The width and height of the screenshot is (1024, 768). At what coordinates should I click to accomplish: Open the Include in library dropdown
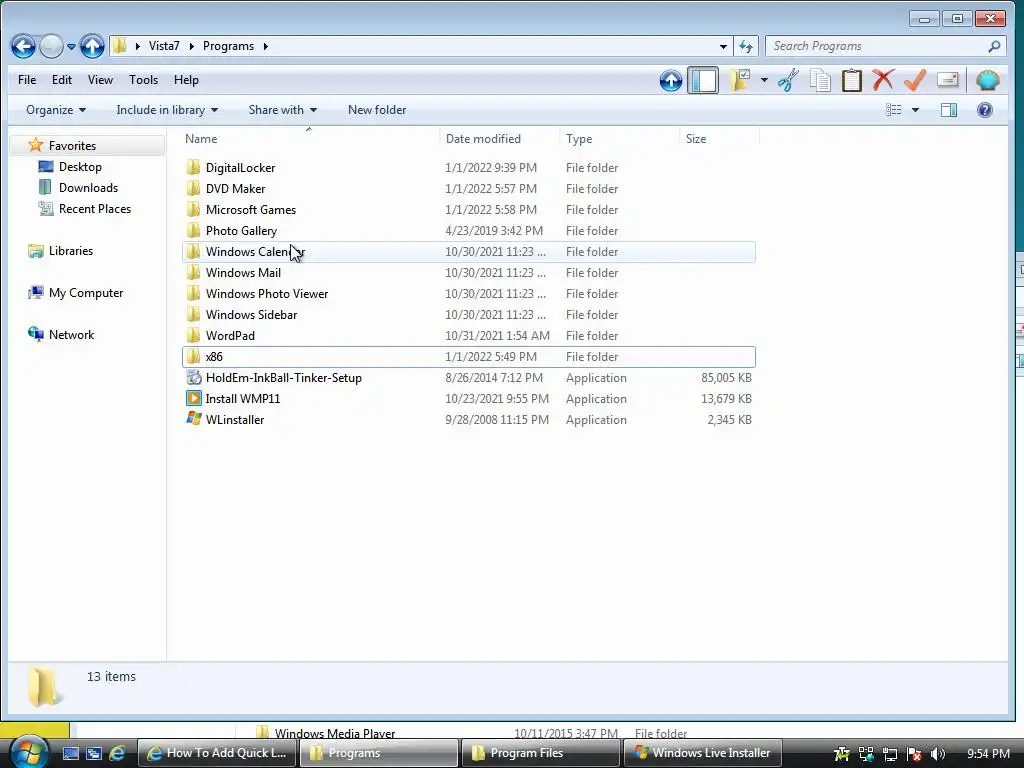click(167, 110)
